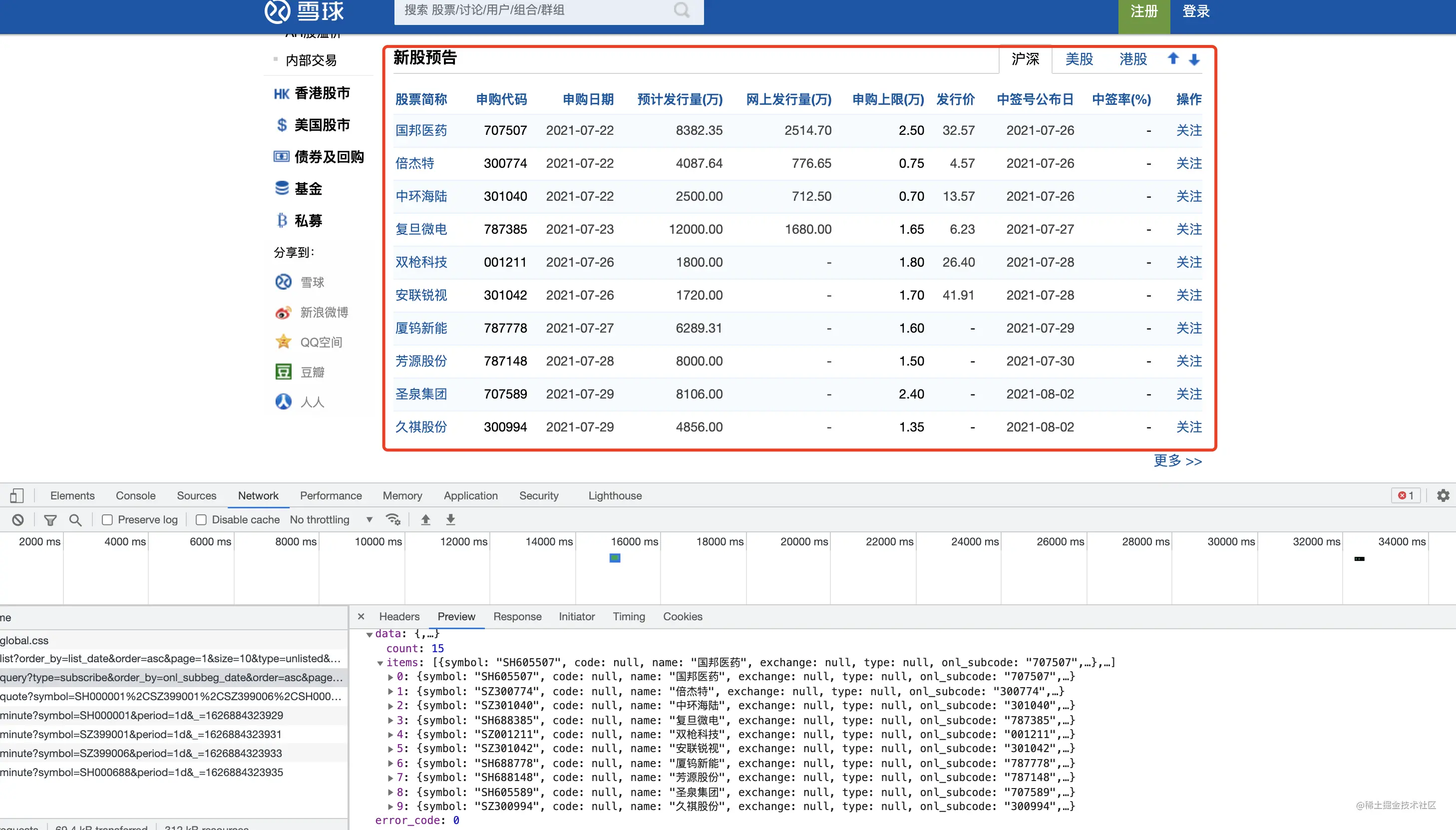The image size is (1456, 830).
Task: Open DevTools settings gear icon
Action: (1443, 495)
